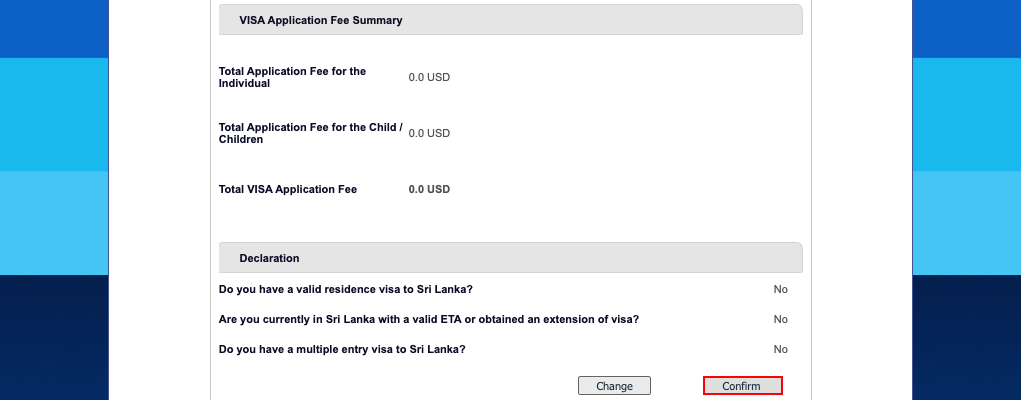Click the Confirm button
1021x400 pixels.
(x=742, y=386)
